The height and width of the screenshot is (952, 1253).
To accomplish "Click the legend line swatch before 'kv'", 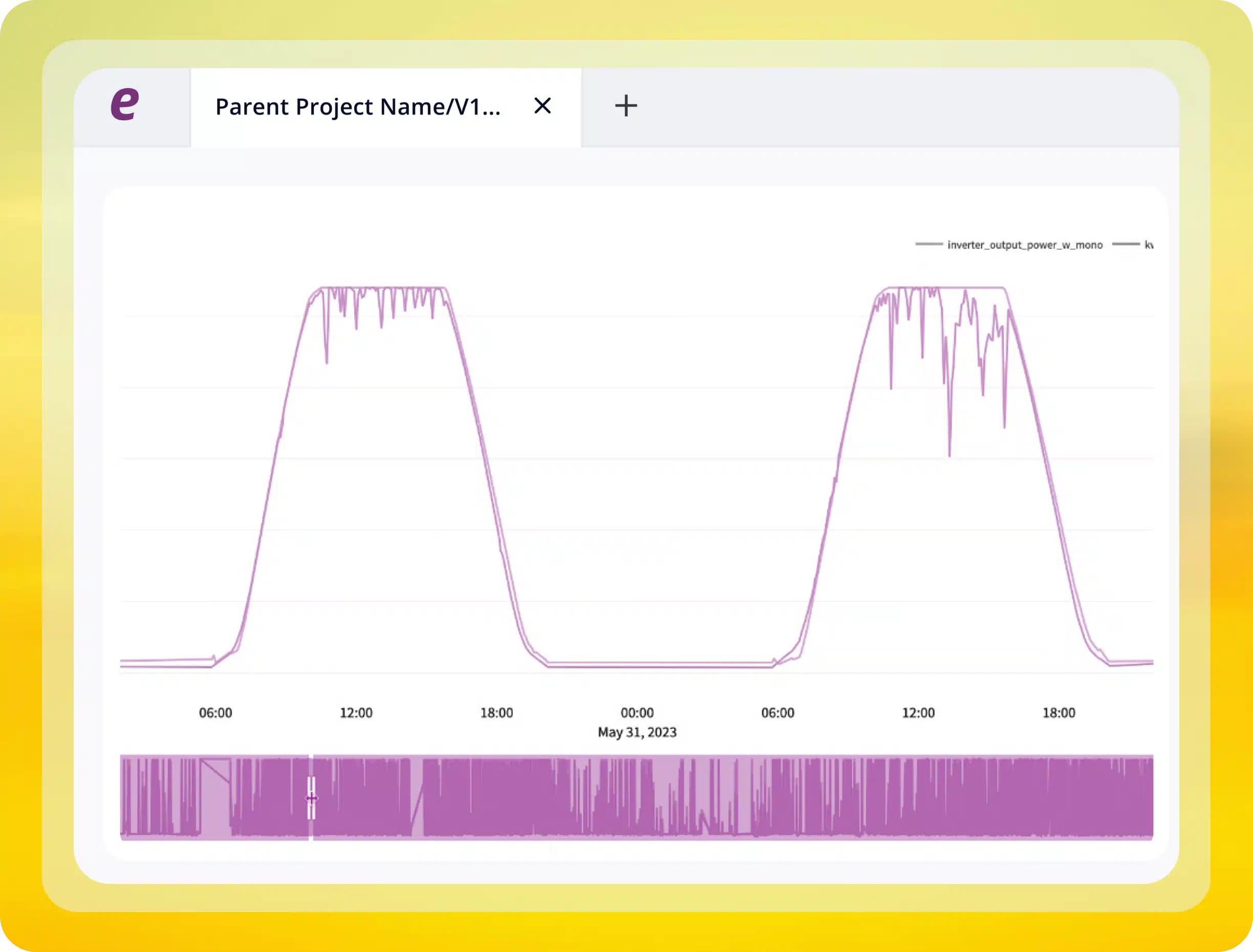I will 1126,244.
